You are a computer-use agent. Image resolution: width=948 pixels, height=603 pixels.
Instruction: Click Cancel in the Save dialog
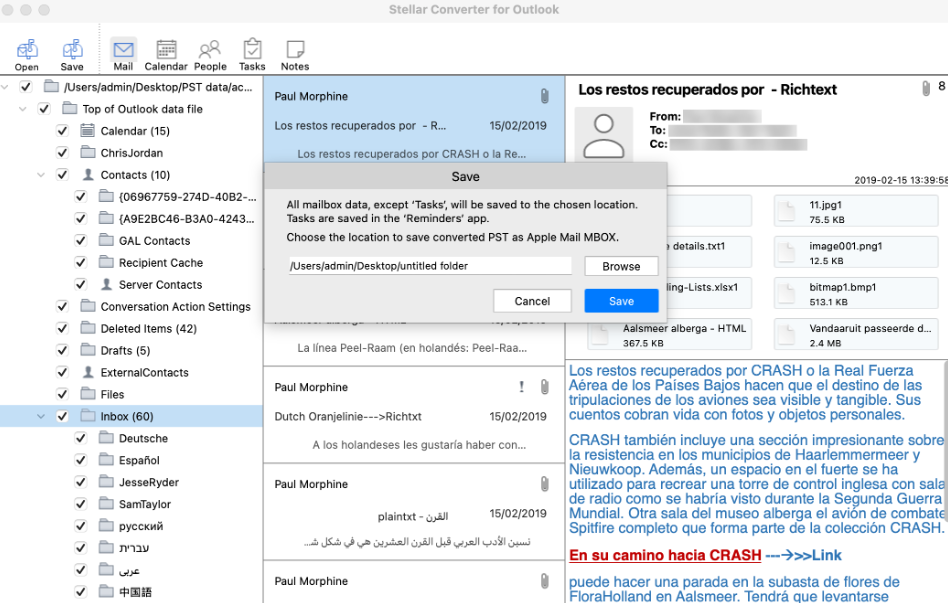click(x=532, y=301)
